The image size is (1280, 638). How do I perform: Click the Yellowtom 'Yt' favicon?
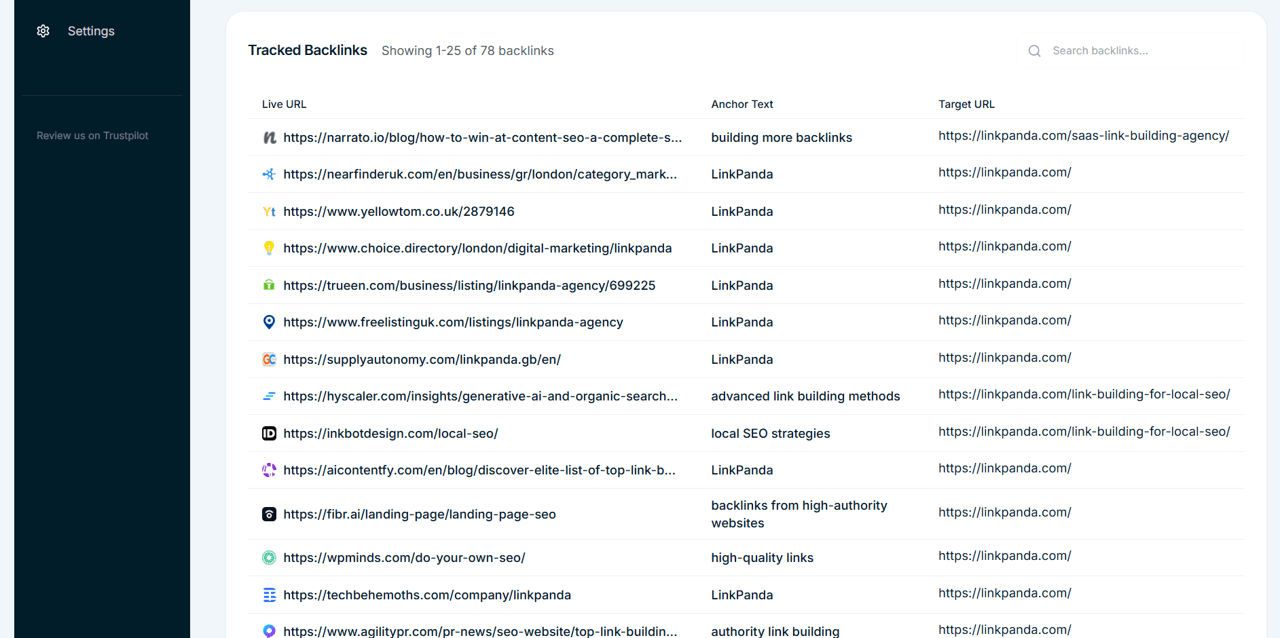click(269, 211)
